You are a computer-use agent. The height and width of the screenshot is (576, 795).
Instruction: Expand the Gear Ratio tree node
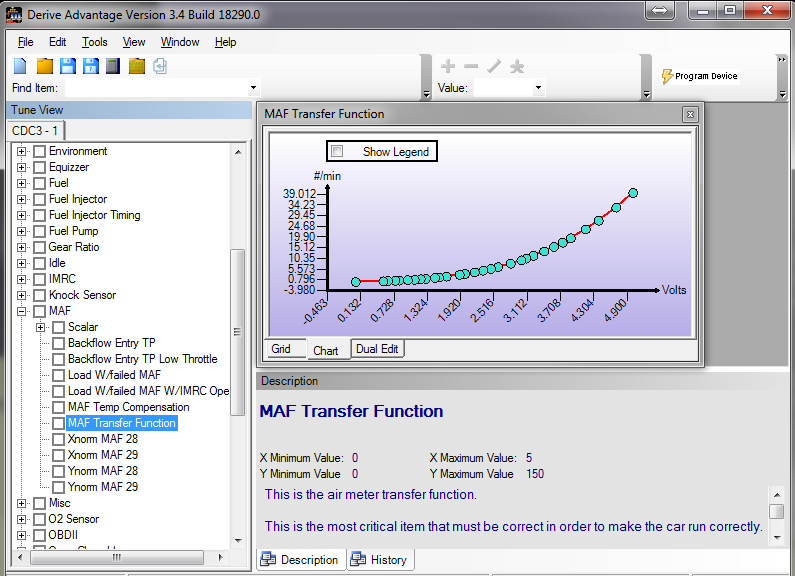pos(21,247)
